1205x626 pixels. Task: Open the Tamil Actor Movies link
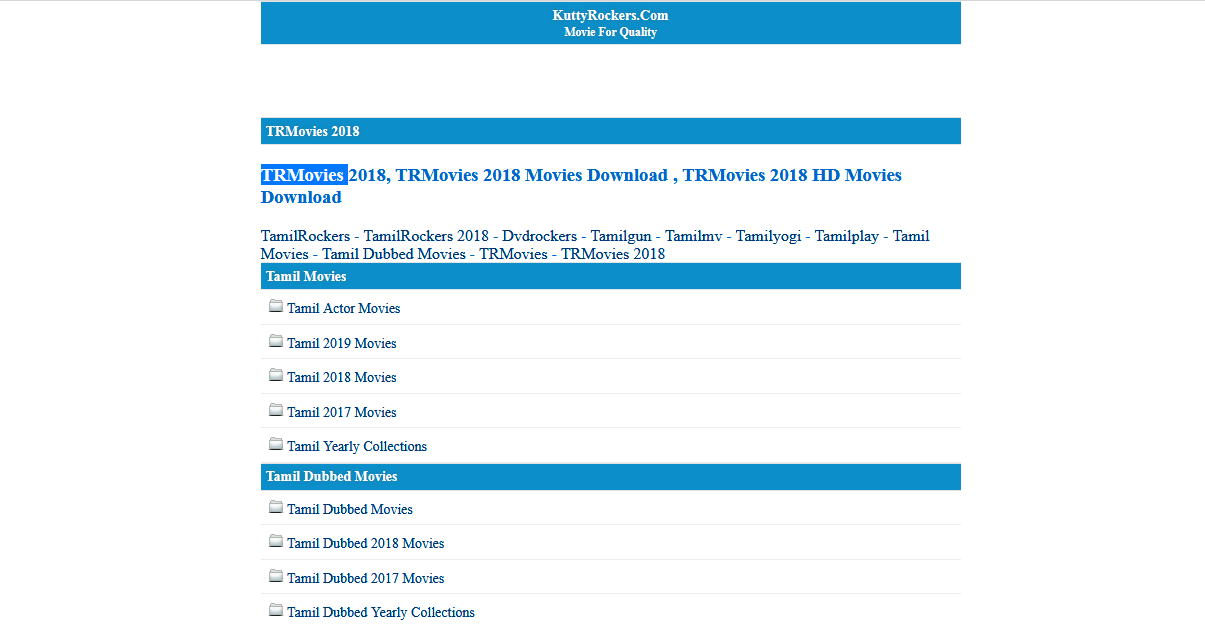(343, 308)
